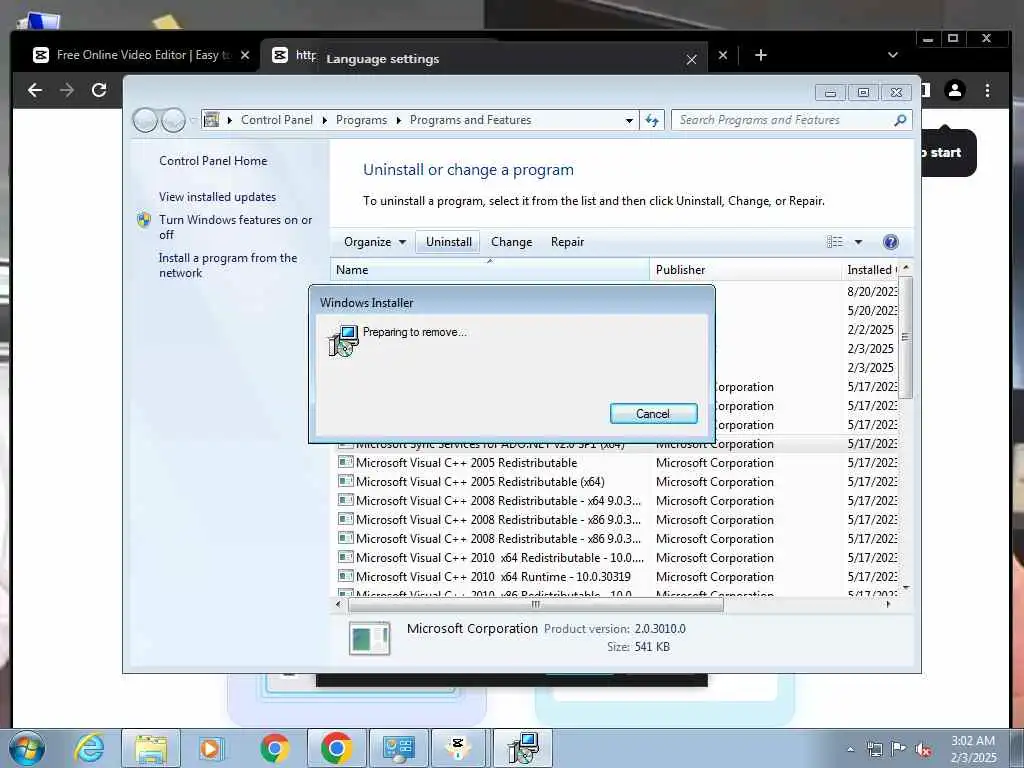Open the taskbar clock showing 3:02 AM
This screenshot has height=768, width=1024.
(973, 749)
